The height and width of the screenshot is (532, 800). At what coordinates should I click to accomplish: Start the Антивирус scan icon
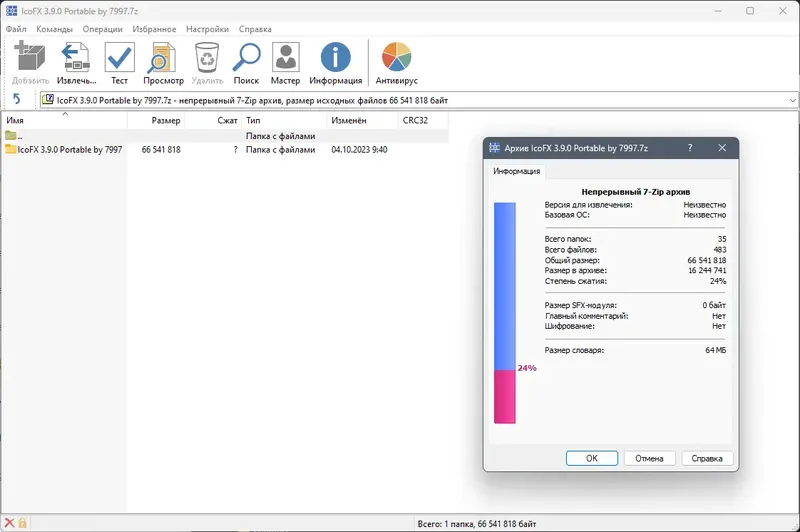396,57
